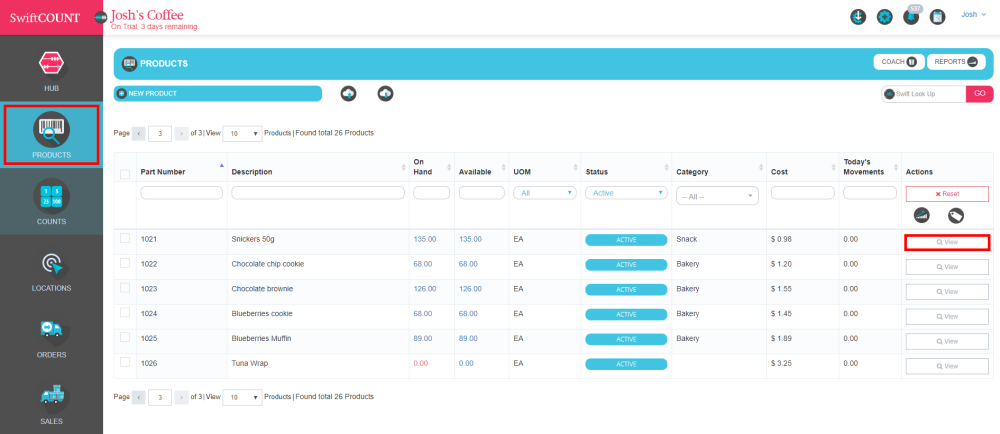Viewport: 1000px width, 434px height.
Task: Check the box for part 1021 Snickers
Action: point(125,238)
